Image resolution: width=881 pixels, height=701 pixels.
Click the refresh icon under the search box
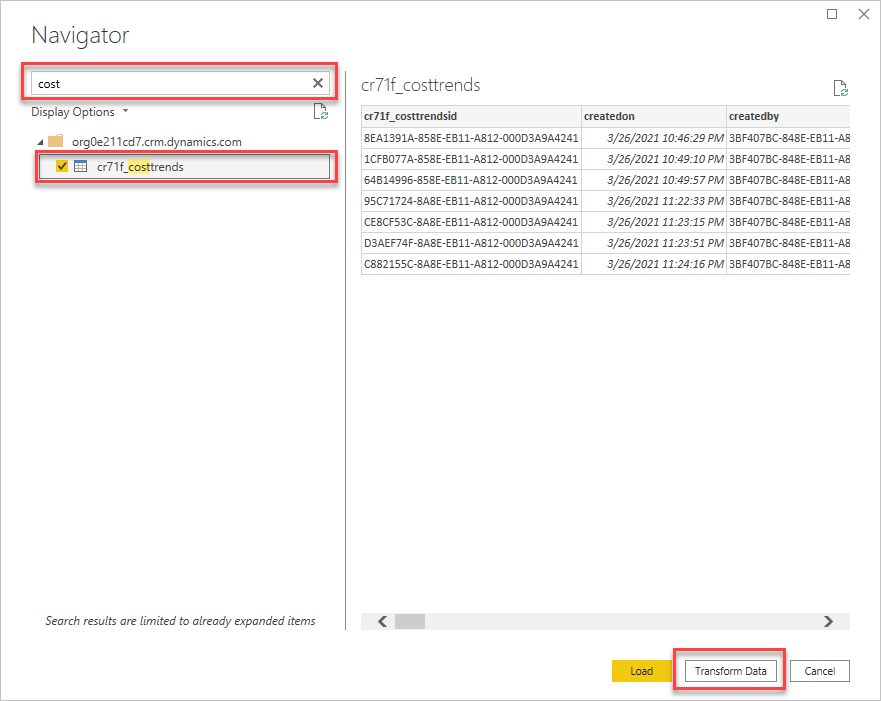click(x=320, y=112)
